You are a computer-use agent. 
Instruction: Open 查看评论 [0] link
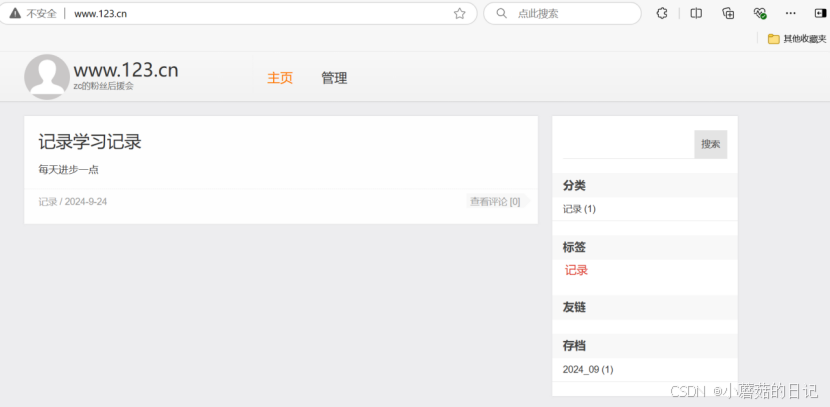pyautogui.click(x=495, y=202)
